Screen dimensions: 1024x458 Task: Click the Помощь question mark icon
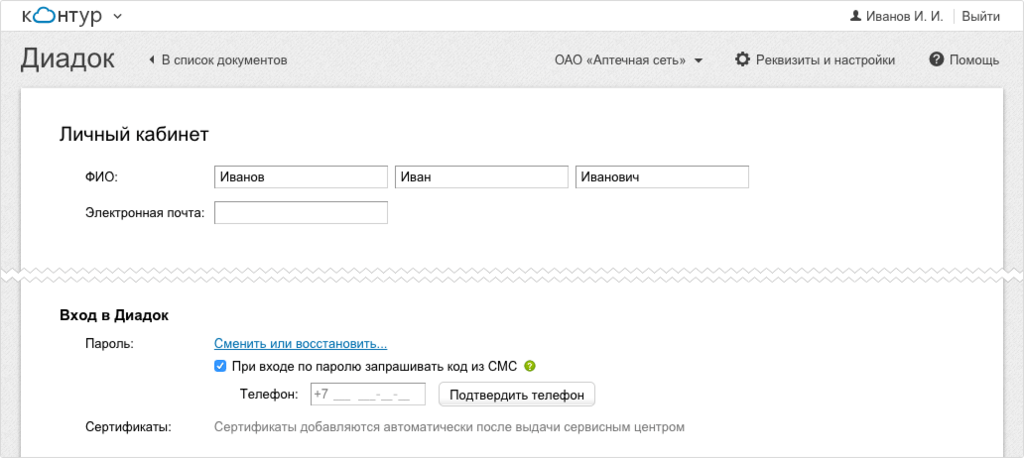[x=936, y=60]
